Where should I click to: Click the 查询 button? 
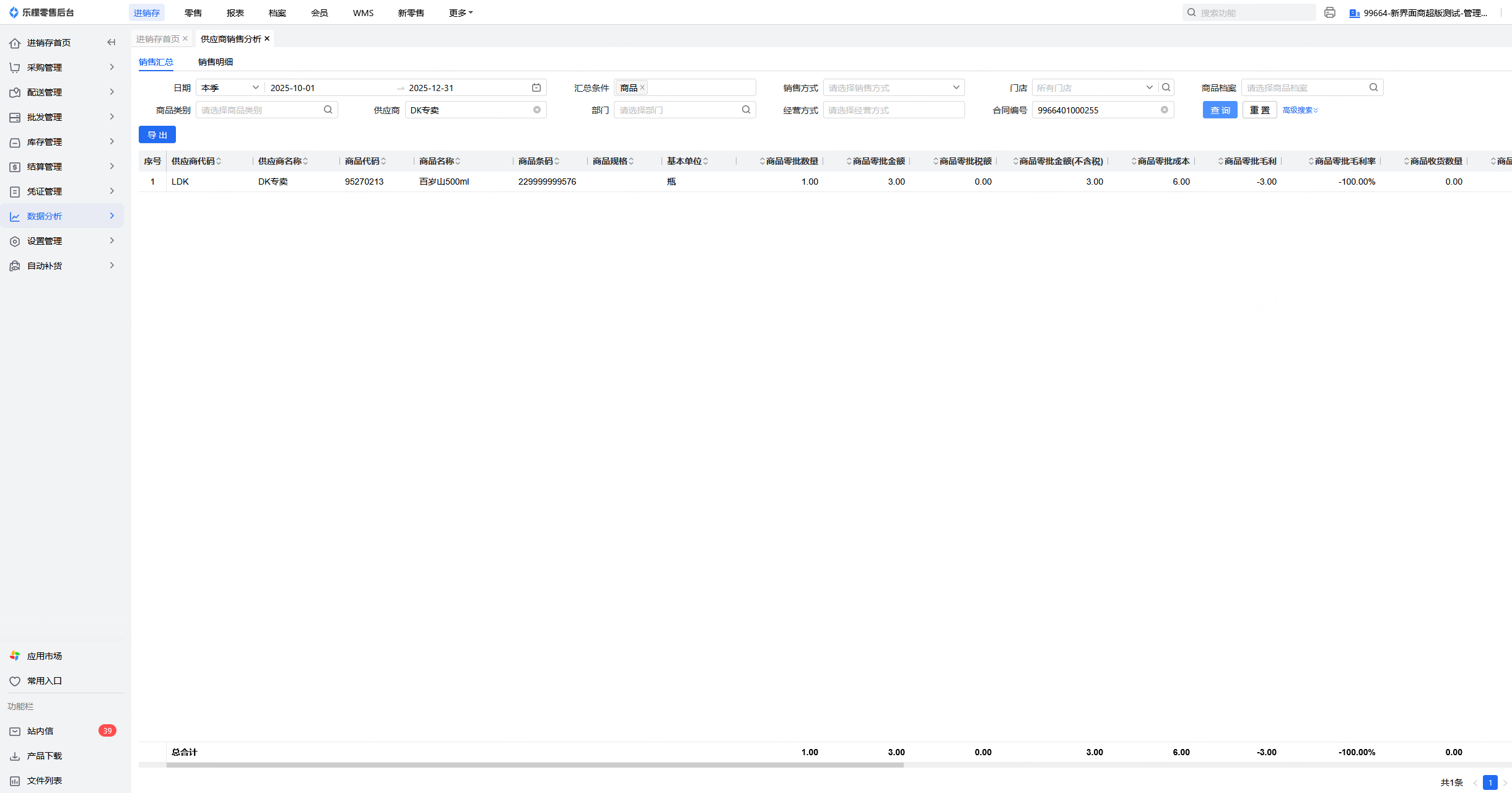[1220, 110]
